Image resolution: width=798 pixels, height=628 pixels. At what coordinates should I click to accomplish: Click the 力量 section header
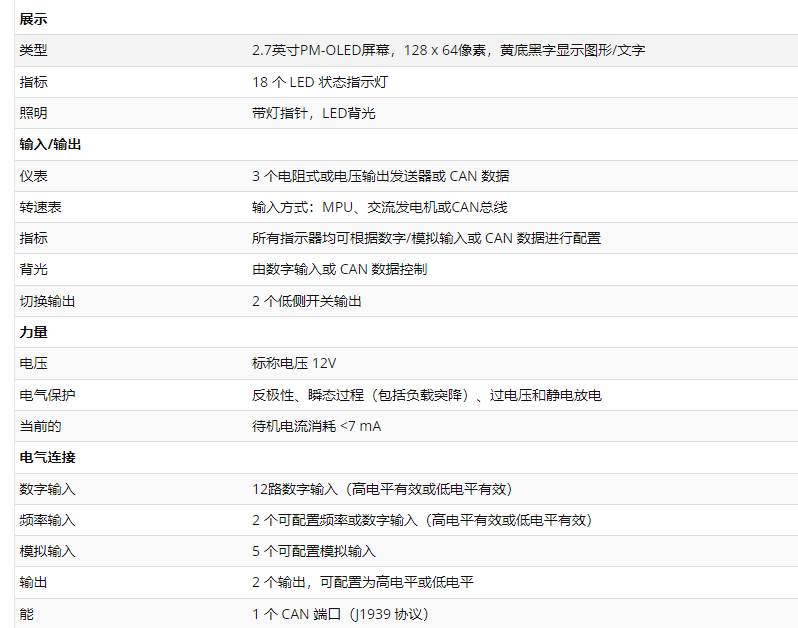click(x=34, y=332)
